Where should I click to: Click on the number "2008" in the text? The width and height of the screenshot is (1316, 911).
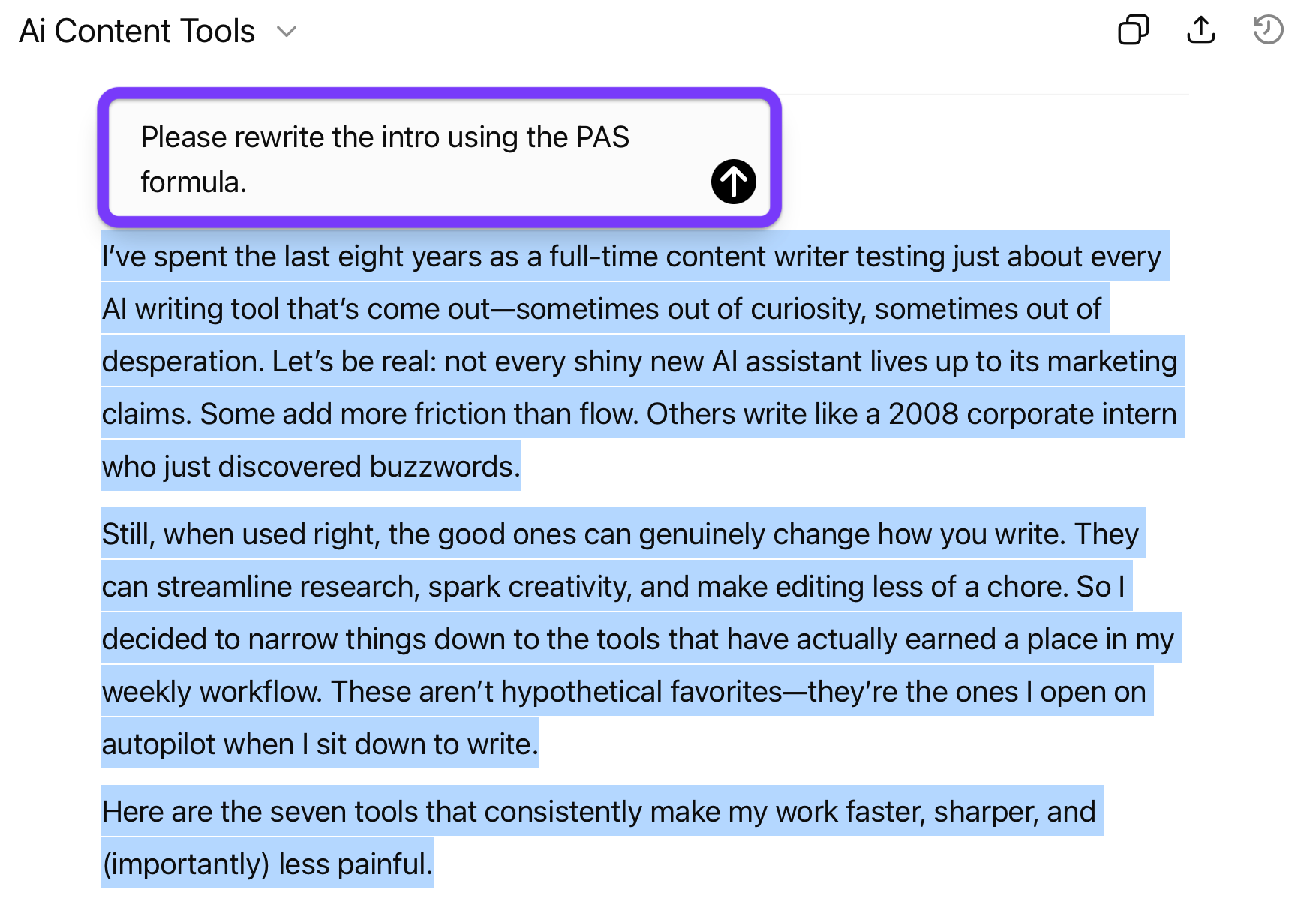click(x=924, y=414)
